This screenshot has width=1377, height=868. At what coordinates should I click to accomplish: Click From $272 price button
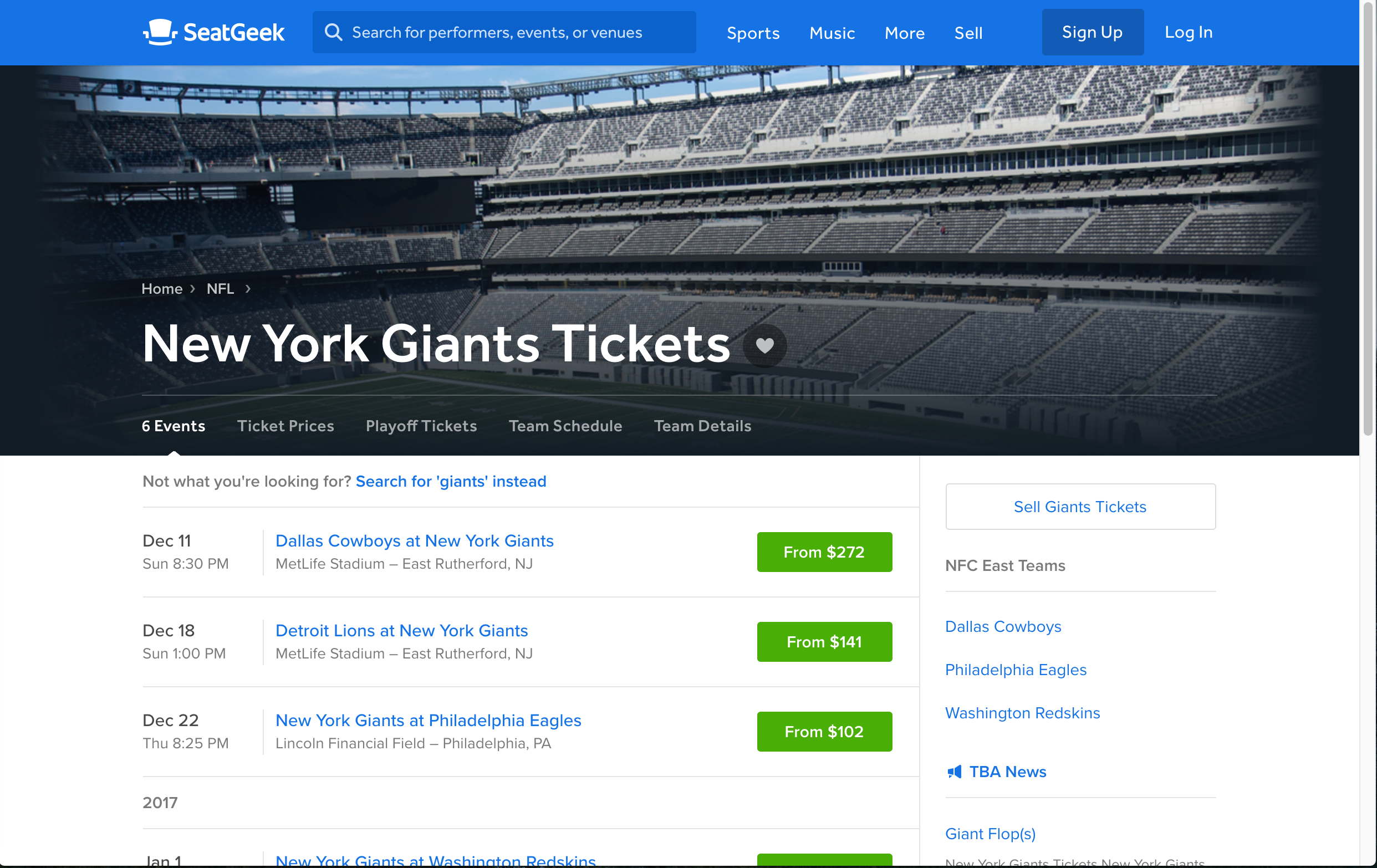click(x=824, y=552)
